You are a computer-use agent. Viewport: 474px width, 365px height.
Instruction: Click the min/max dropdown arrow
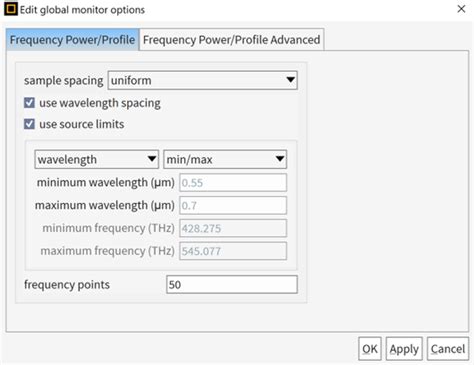coord(280,159)
